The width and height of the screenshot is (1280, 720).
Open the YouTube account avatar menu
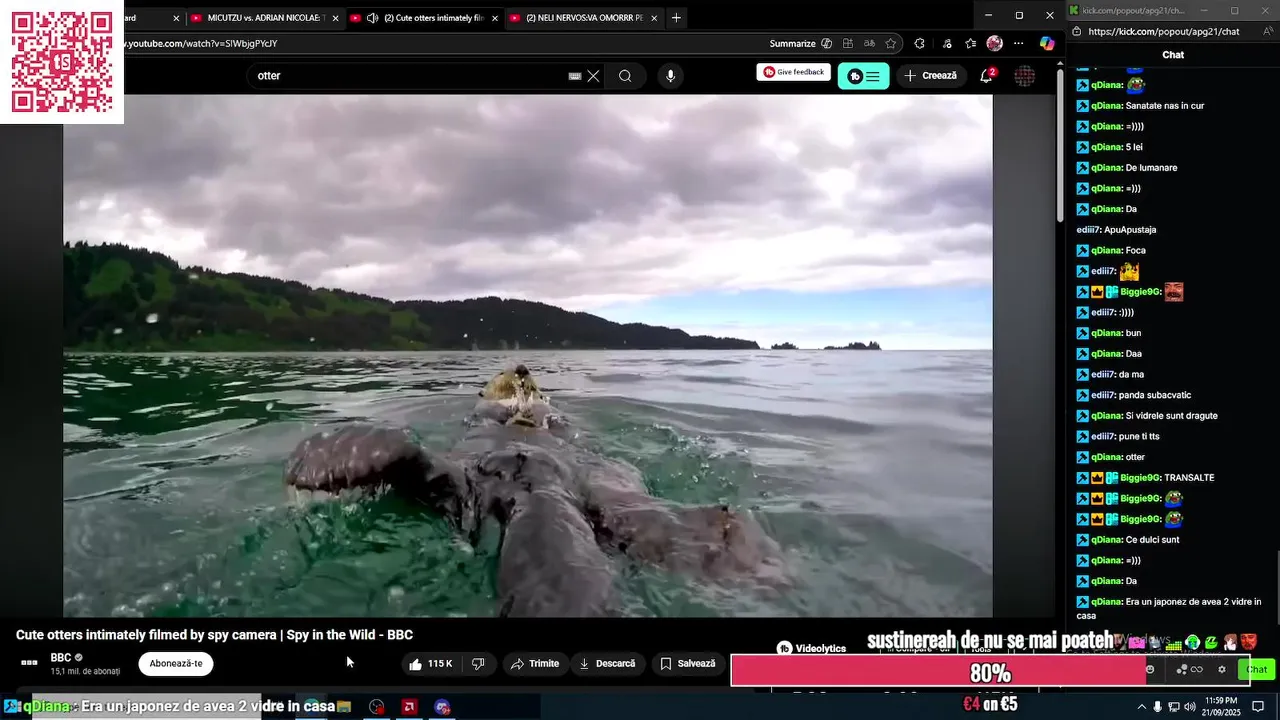coord(1025,76)
